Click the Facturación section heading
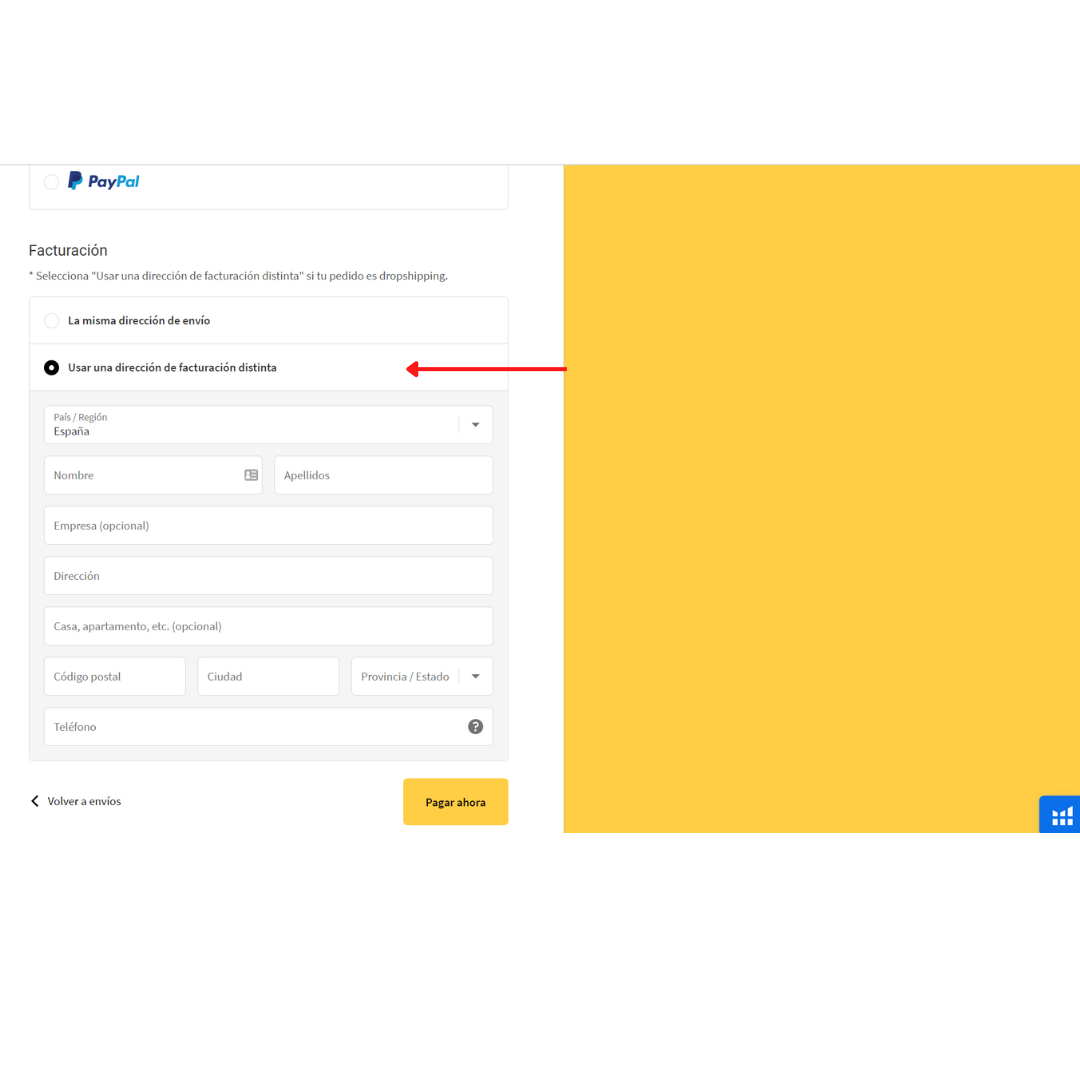 (x=68, y=251)
